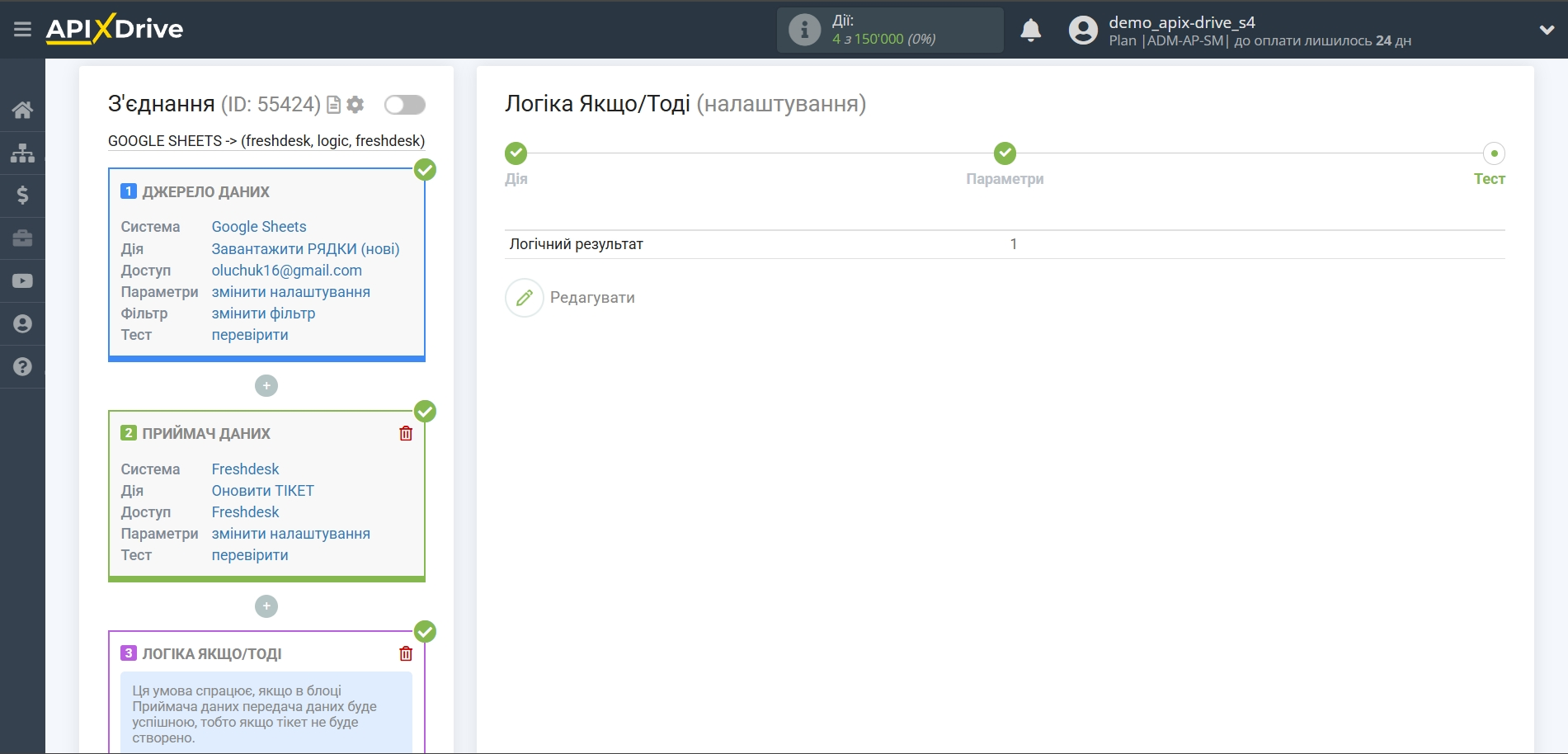Click receiver змінити налаштування link

point(291,534)
